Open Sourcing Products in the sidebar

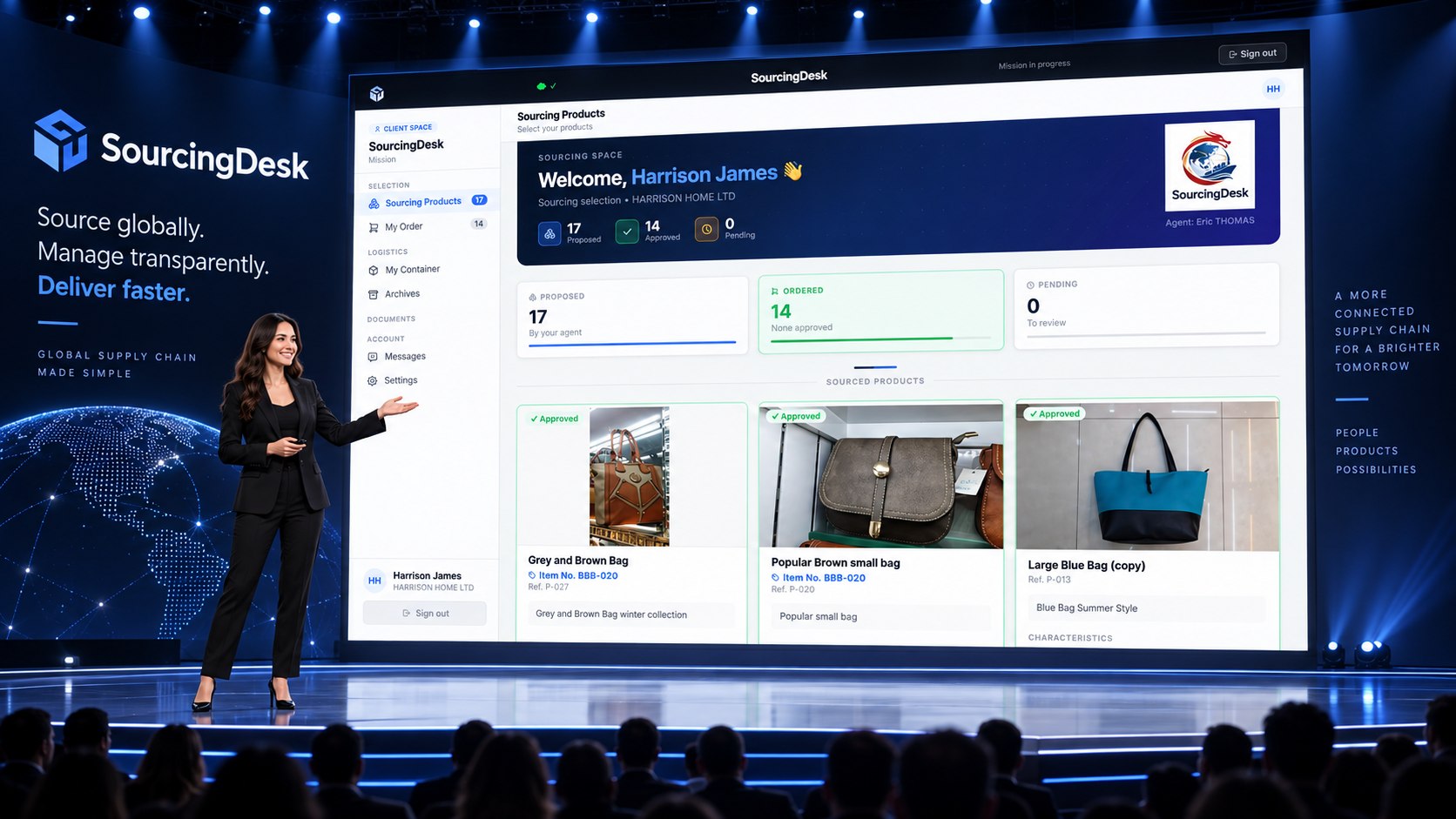(427, 202)
